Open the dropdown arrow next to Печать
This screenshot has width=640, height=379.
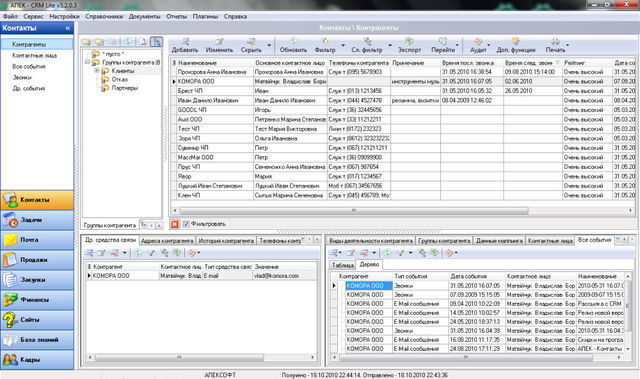tap(567, 45)
